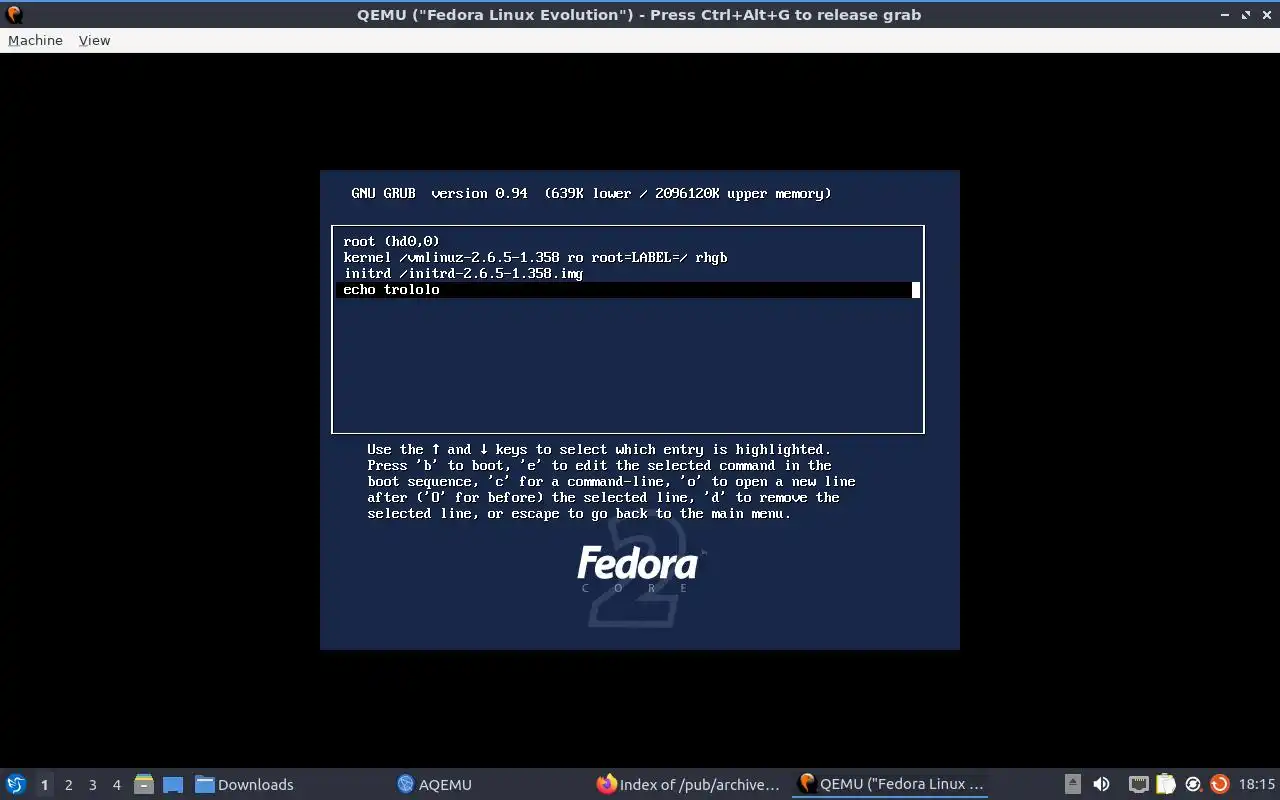Open the wired network tray icon

[x=1139, y=784]
